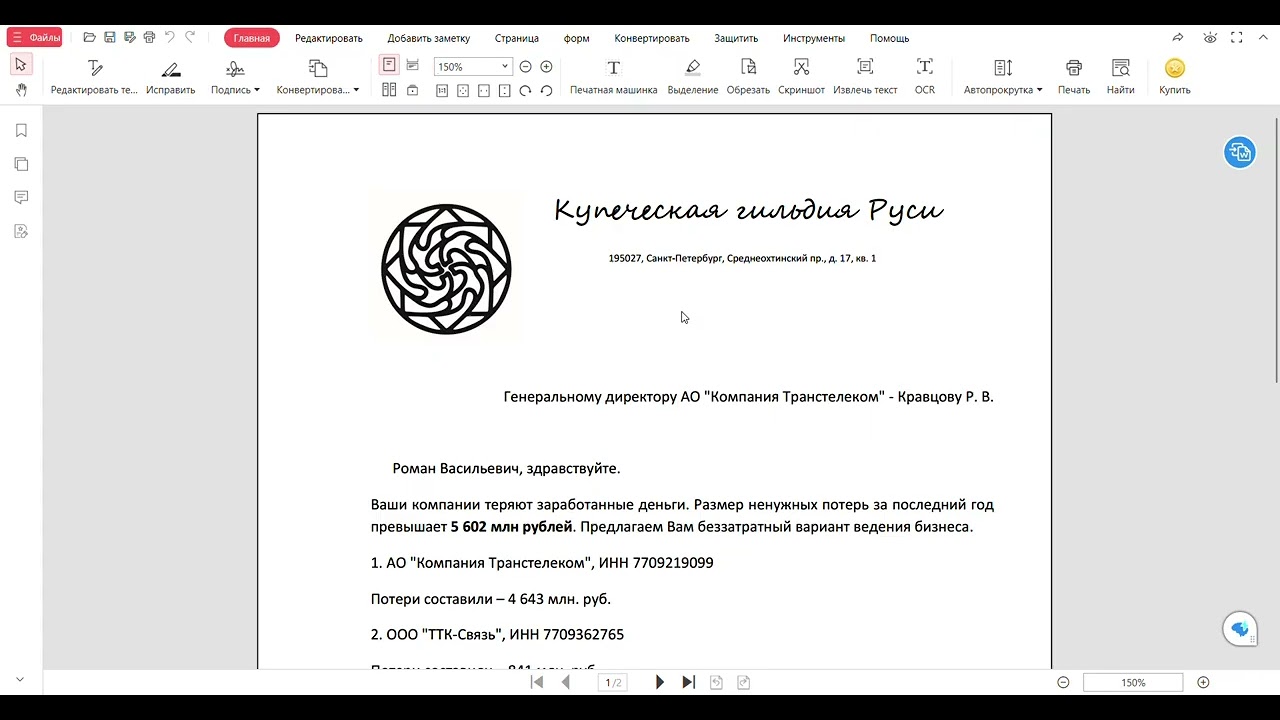Undo the last action
1280x720 pixels.
point(169,38)
